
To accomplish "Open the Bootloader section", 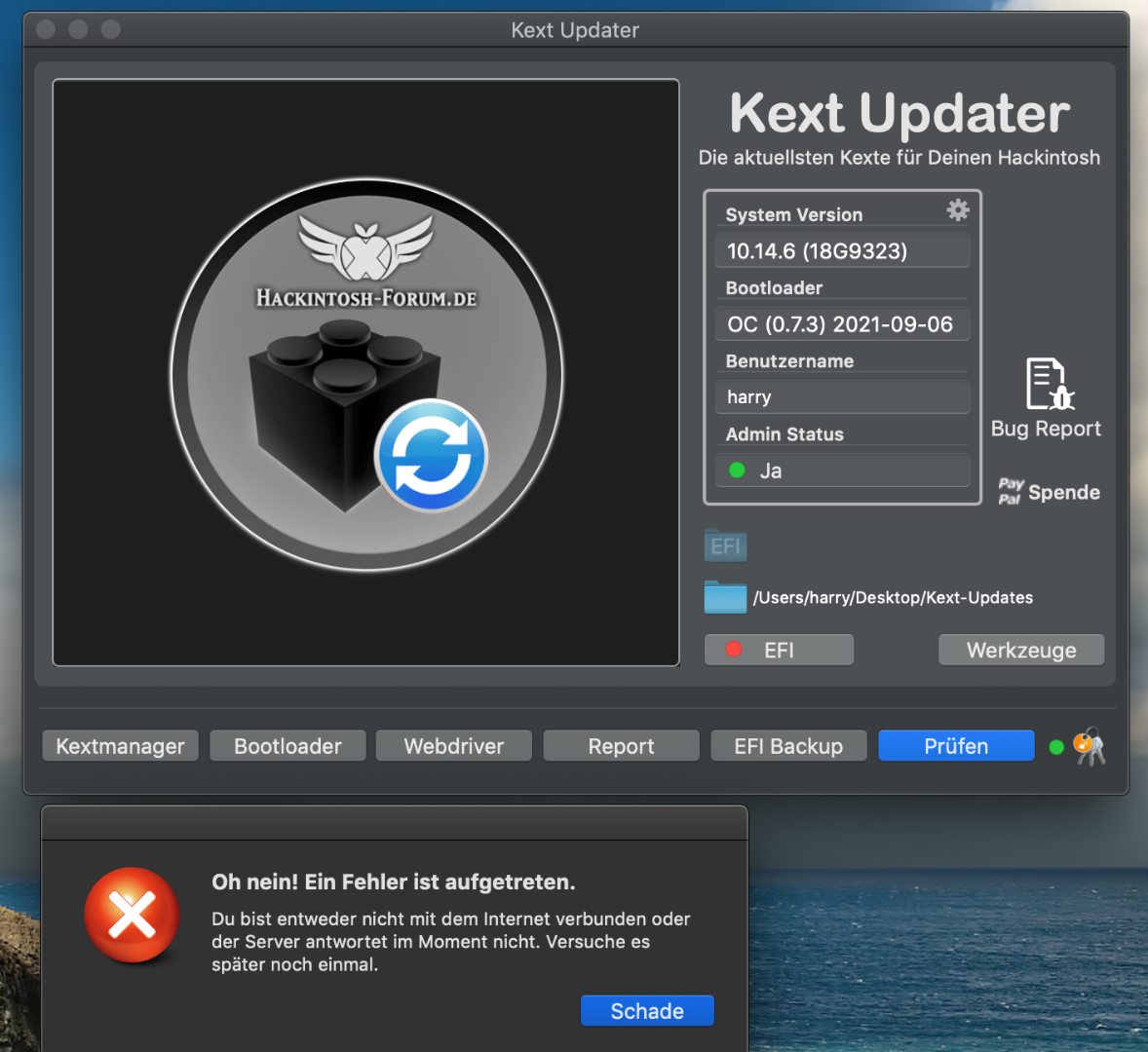I will [x=287, y=746].
